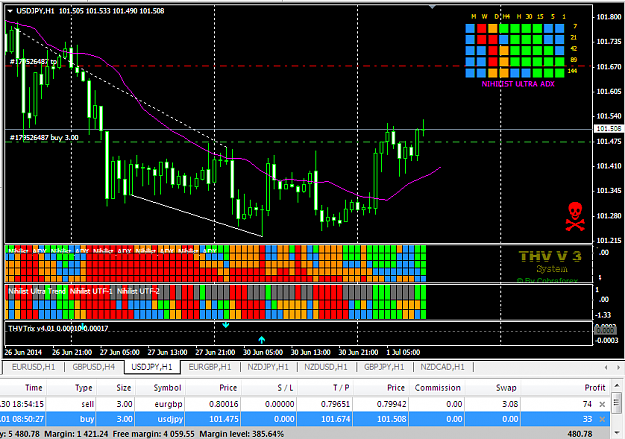Click the cyan down arrow in THVTrix panel
Viewport: 625px width, 439px height.
tap(226, 325)
